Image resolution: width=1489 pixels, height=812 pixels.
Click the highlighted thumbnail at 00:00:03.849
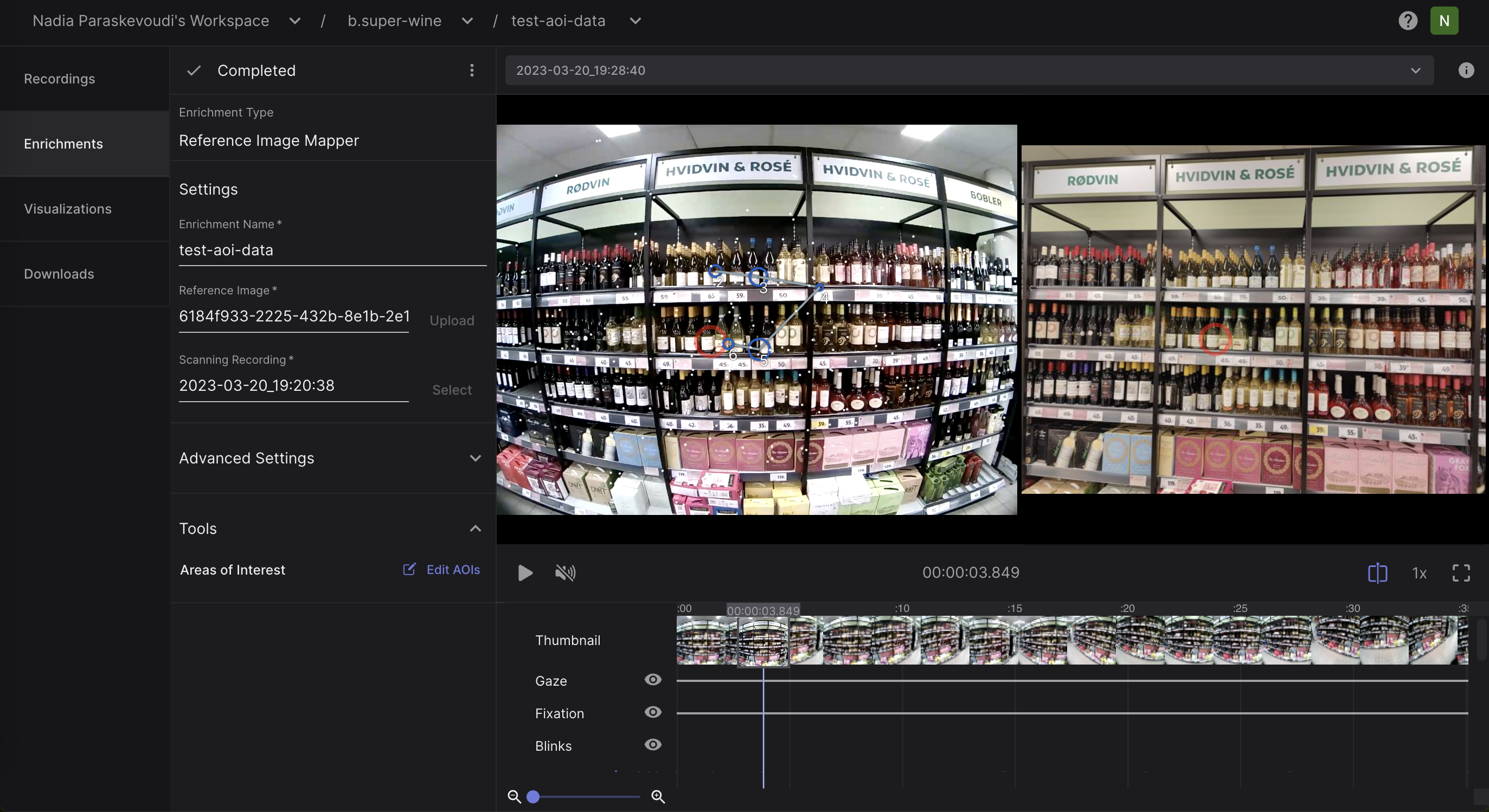(x=763, y=641)
